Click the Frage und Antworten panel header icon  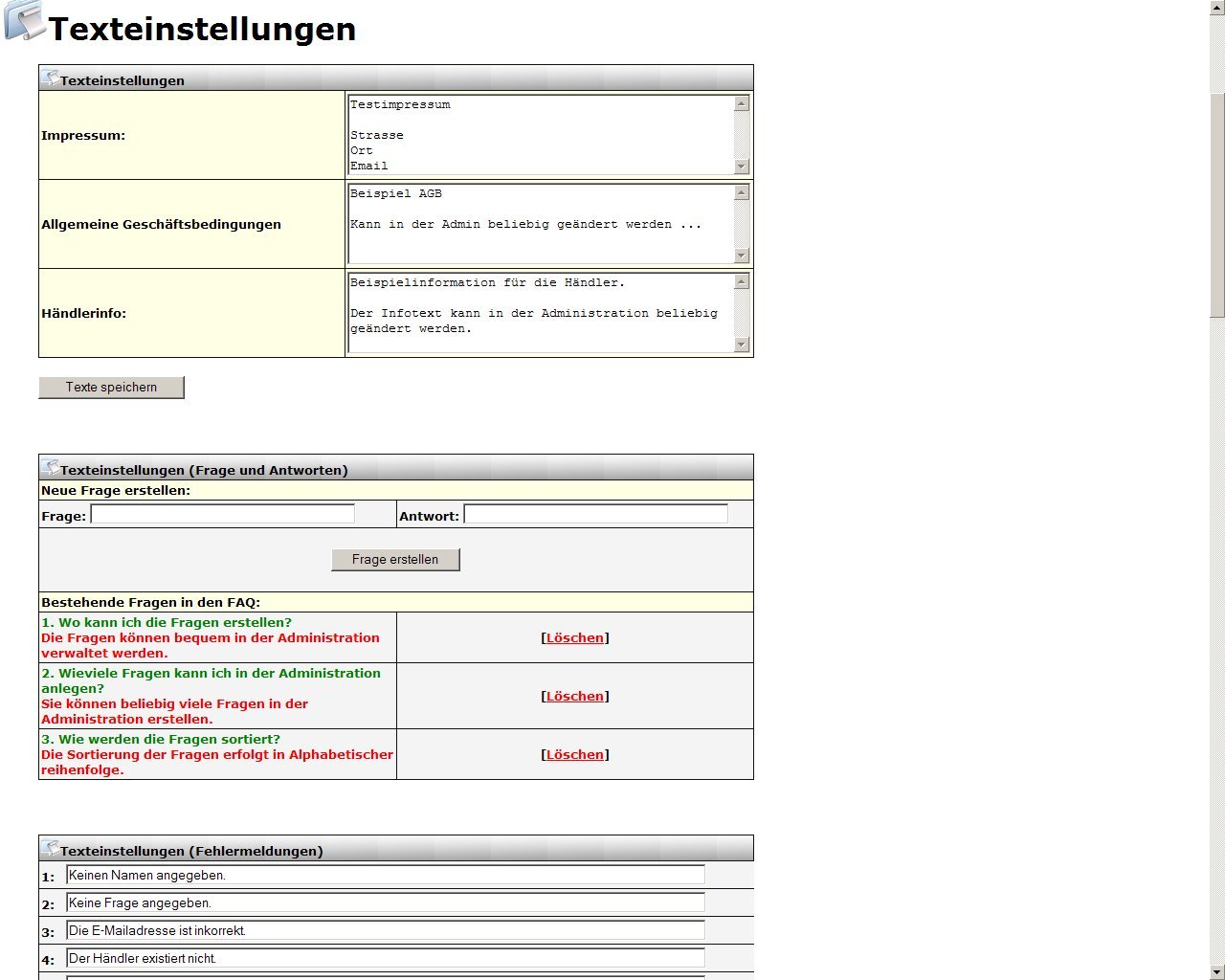point(50,468)
